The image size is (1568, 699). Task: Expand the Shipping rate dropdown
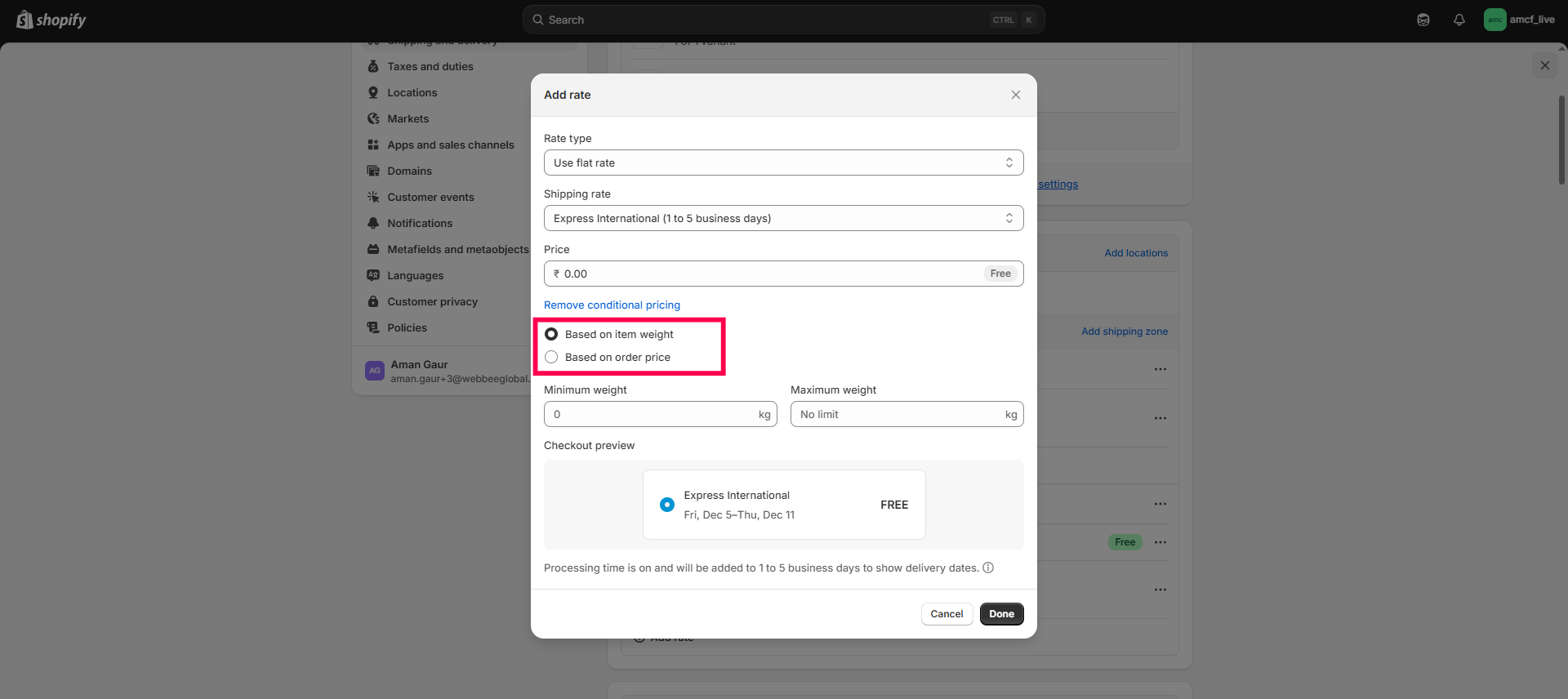783,218
